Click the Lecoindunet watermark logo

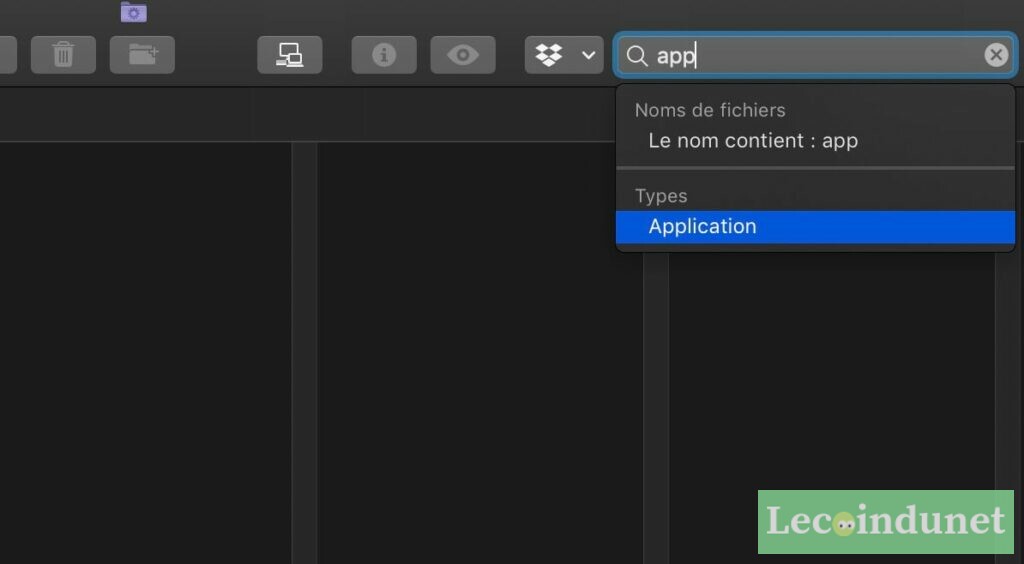click(x=885, y=521)
